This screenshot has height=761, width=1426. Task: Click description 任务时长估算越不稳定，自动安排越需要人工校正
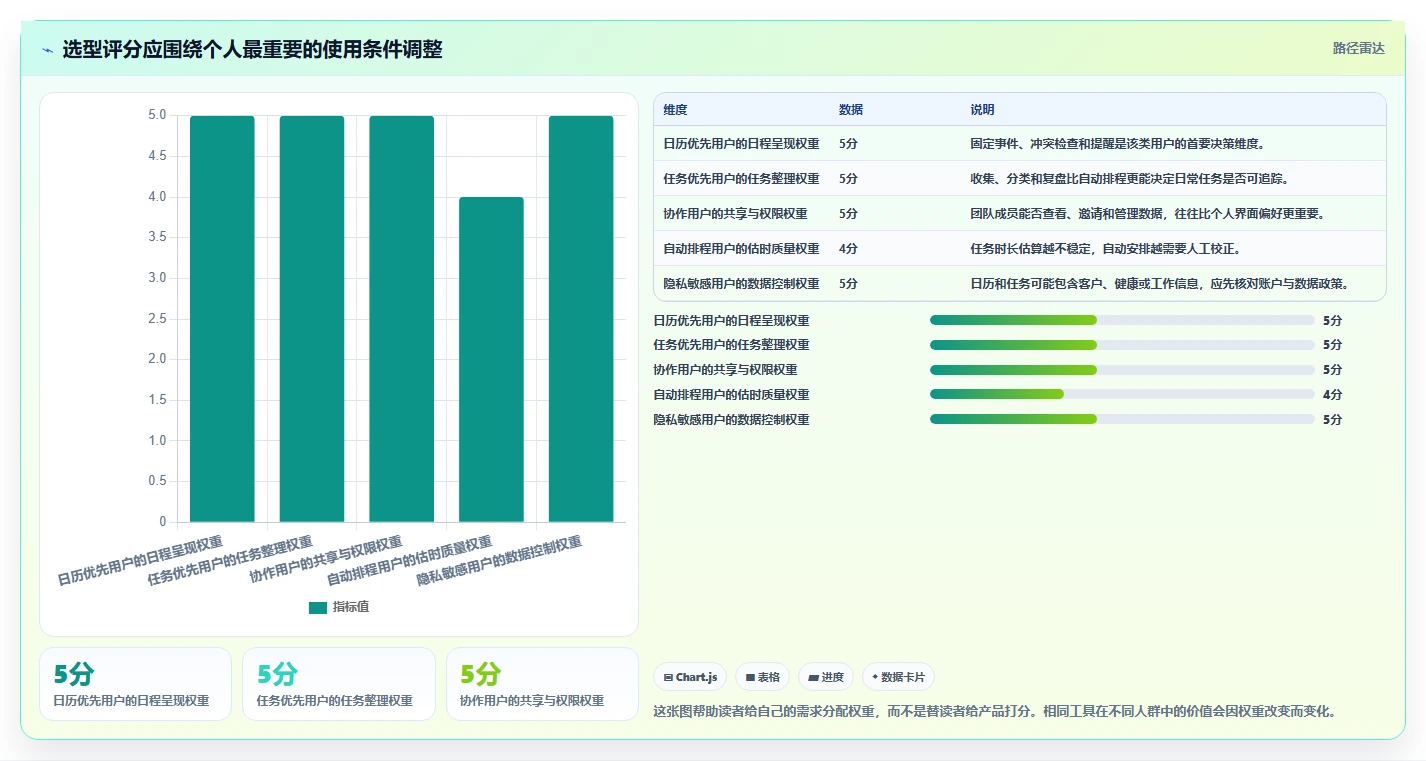pos(1105,249)
